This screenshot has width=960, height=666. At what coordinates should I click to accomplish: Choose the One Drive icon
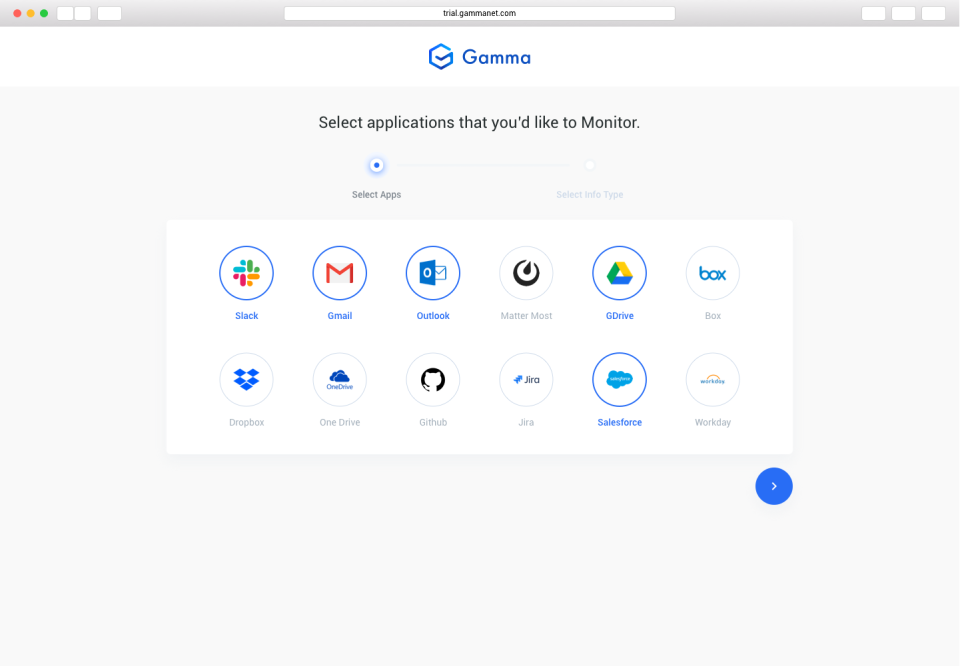(x=340, y=380)
